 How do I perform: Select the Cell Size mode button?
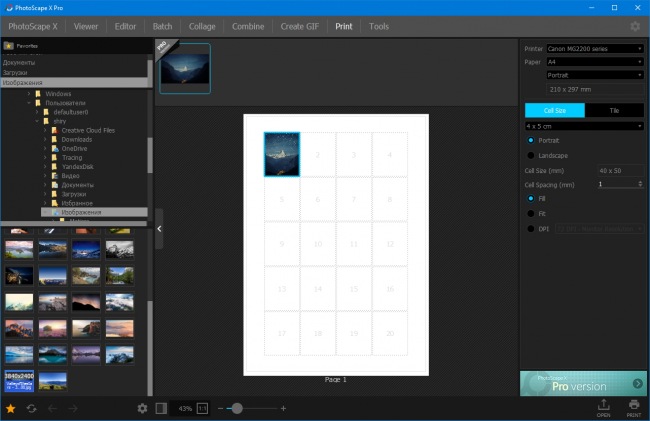pyautogui.click(x=555, y=111)
